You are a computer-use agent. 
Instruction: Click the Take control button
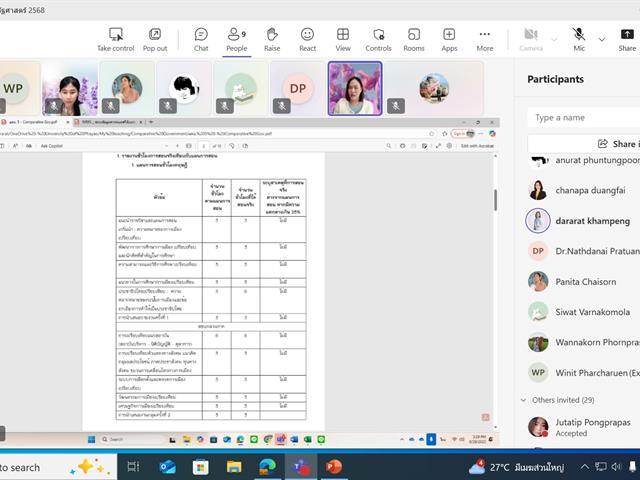point(116,39)
